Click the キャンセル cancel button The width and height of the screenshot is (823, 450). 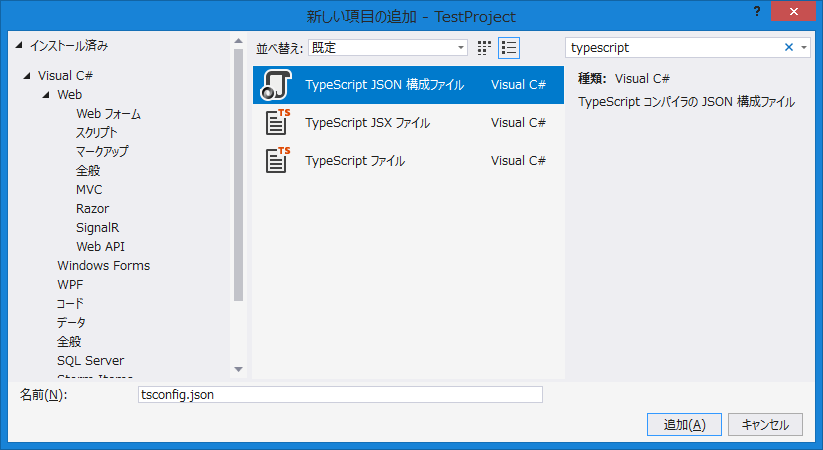pyautogui.click(x=765, y=424)
